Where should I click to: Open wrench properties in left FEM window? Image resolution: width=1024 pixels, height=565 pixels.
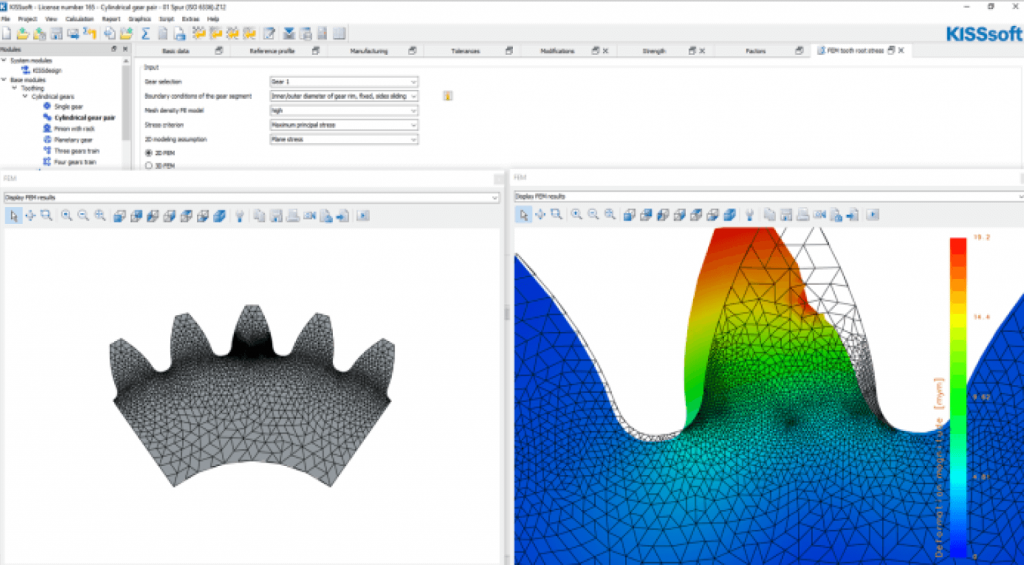(240, 216)
